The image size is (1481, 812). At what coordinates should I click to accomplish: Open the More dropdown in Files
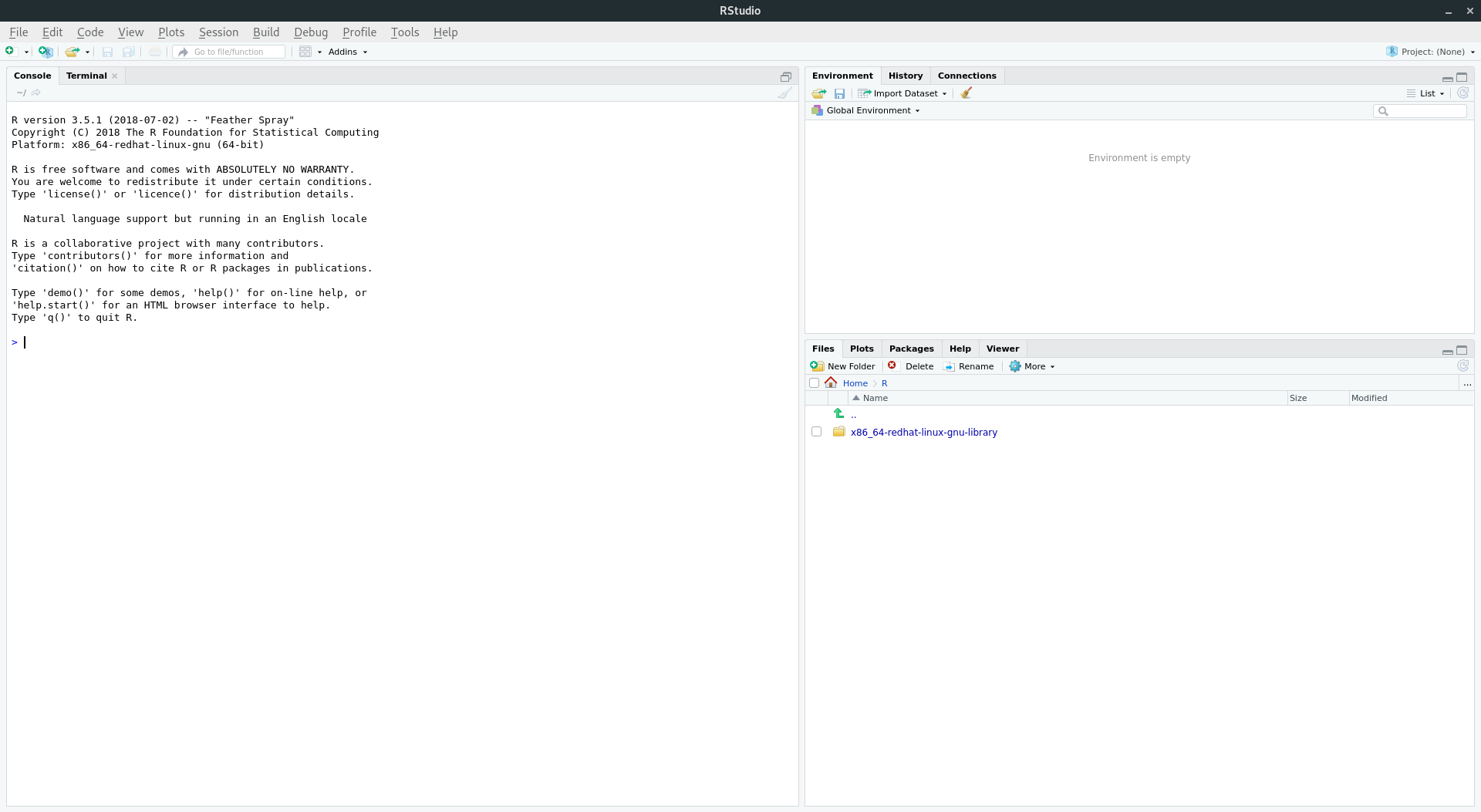coord(1032,366)
